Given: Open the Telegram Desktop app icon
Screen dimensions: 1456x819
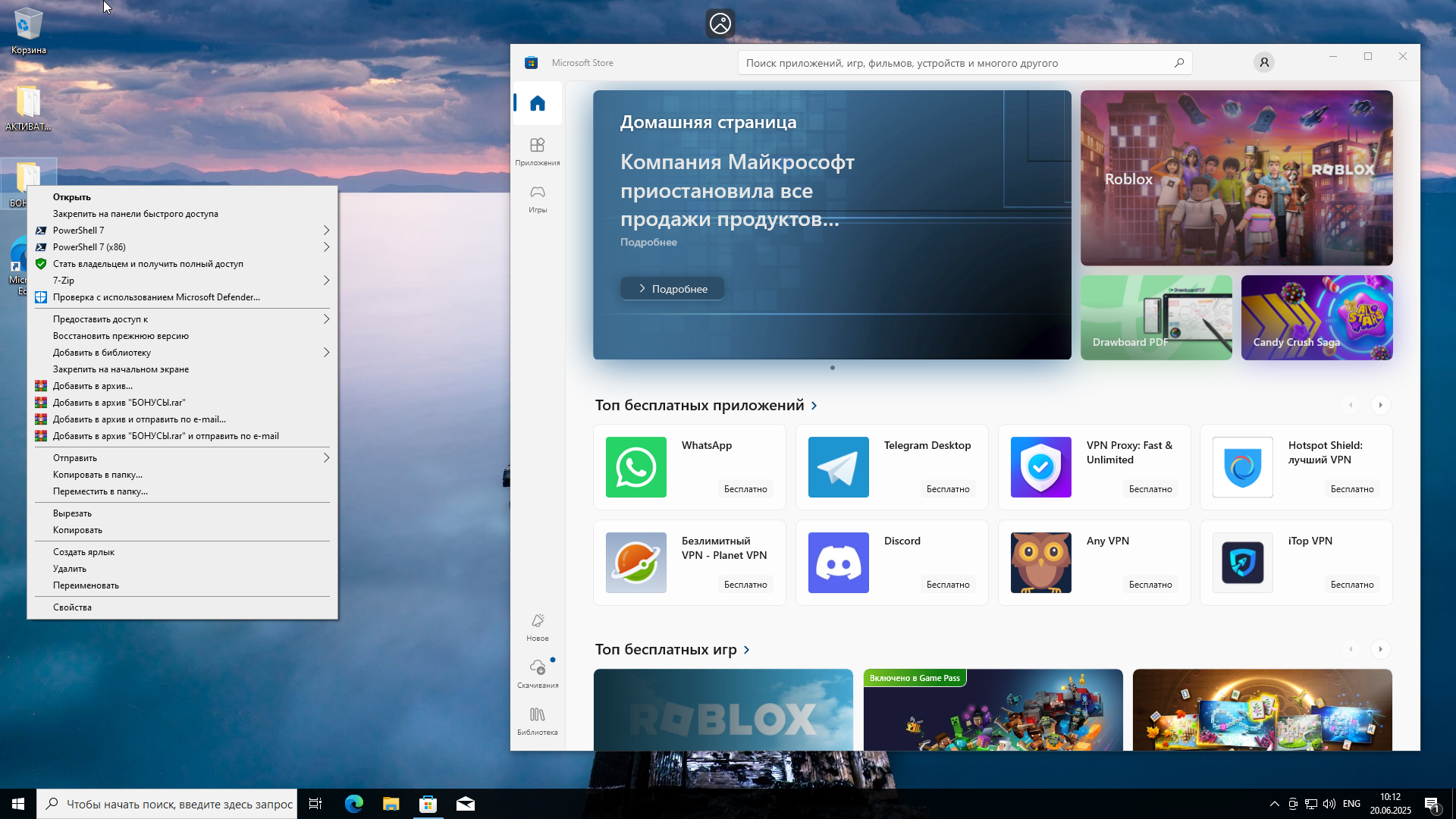Looking at the screenshot, I should click(x=839, y=467).
